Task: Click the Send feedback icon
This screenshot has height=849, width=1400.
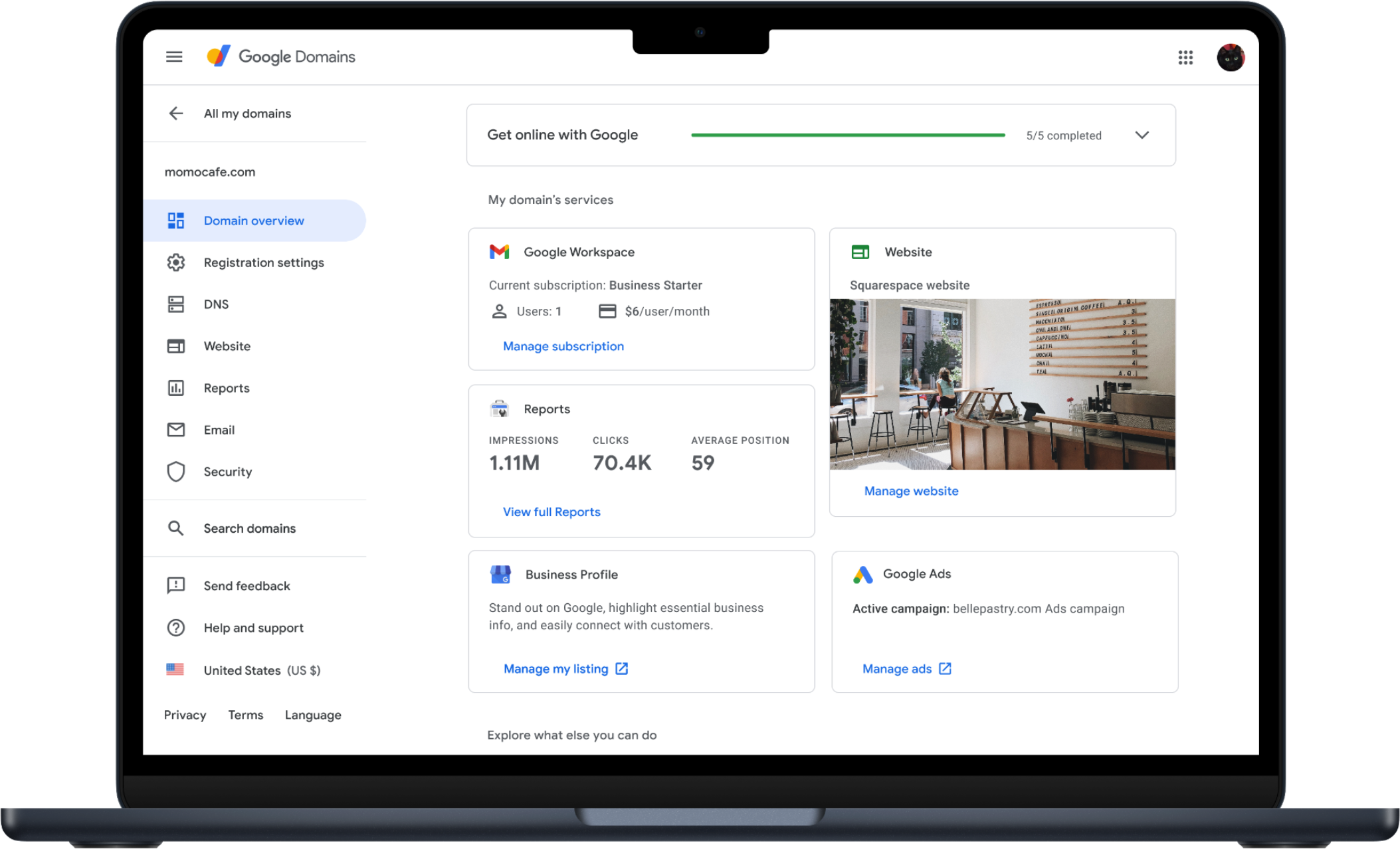Action: click(175, 586)
